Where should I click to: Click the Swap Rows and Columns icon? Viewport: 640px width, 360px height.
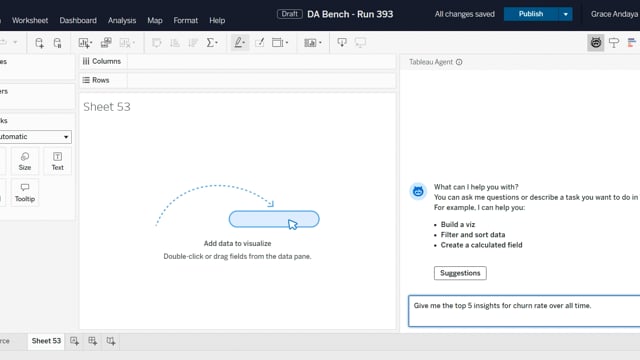pyautogui.click(x=157, y=42)
